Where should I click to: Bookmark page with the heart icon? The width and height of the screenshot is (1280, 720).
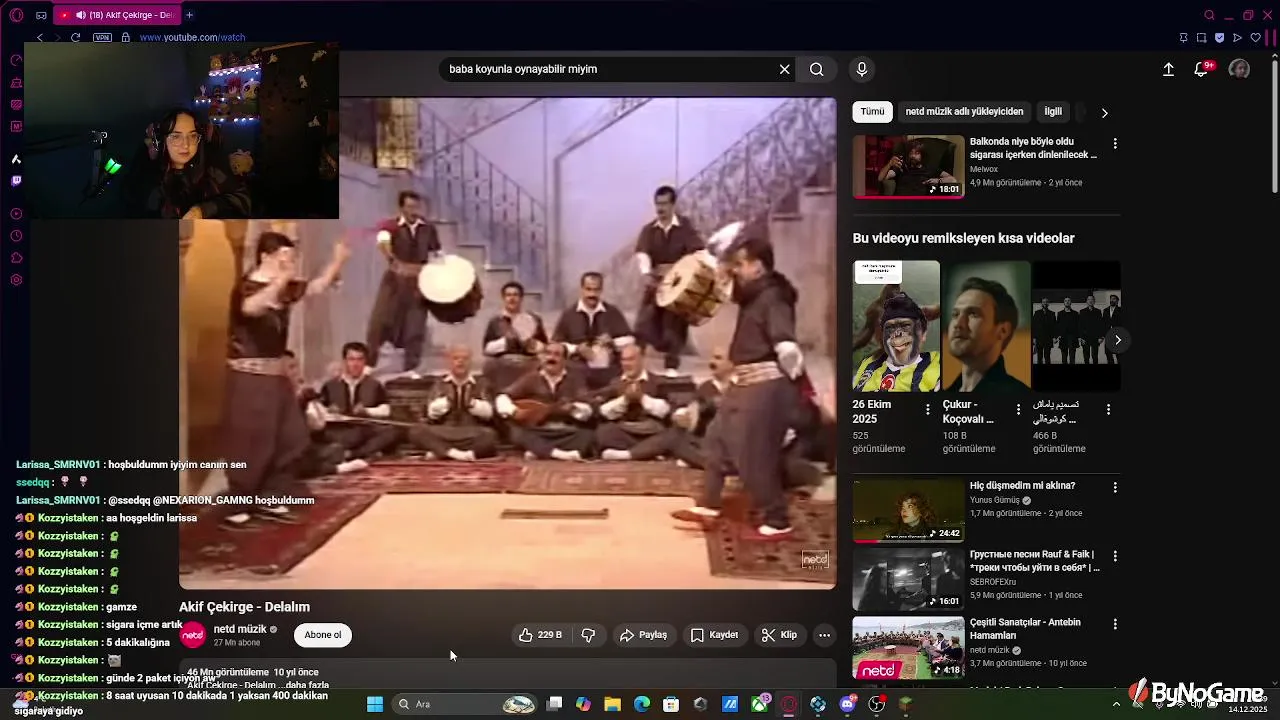(x=1256, y=38)
